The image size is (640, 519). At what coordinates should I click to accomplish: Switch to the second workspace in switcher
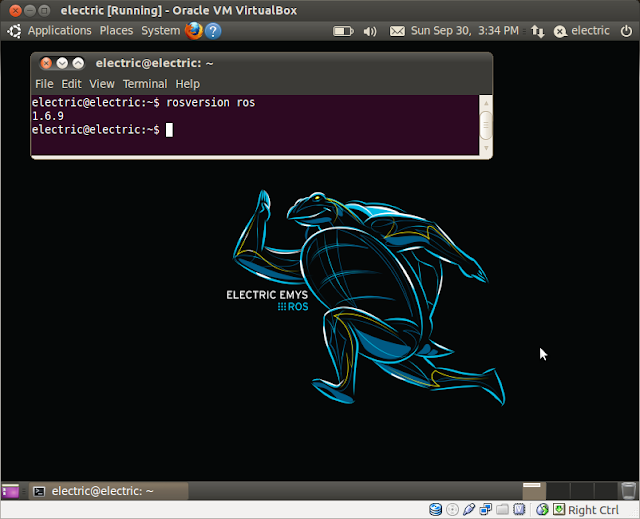(x=558, y=491)
